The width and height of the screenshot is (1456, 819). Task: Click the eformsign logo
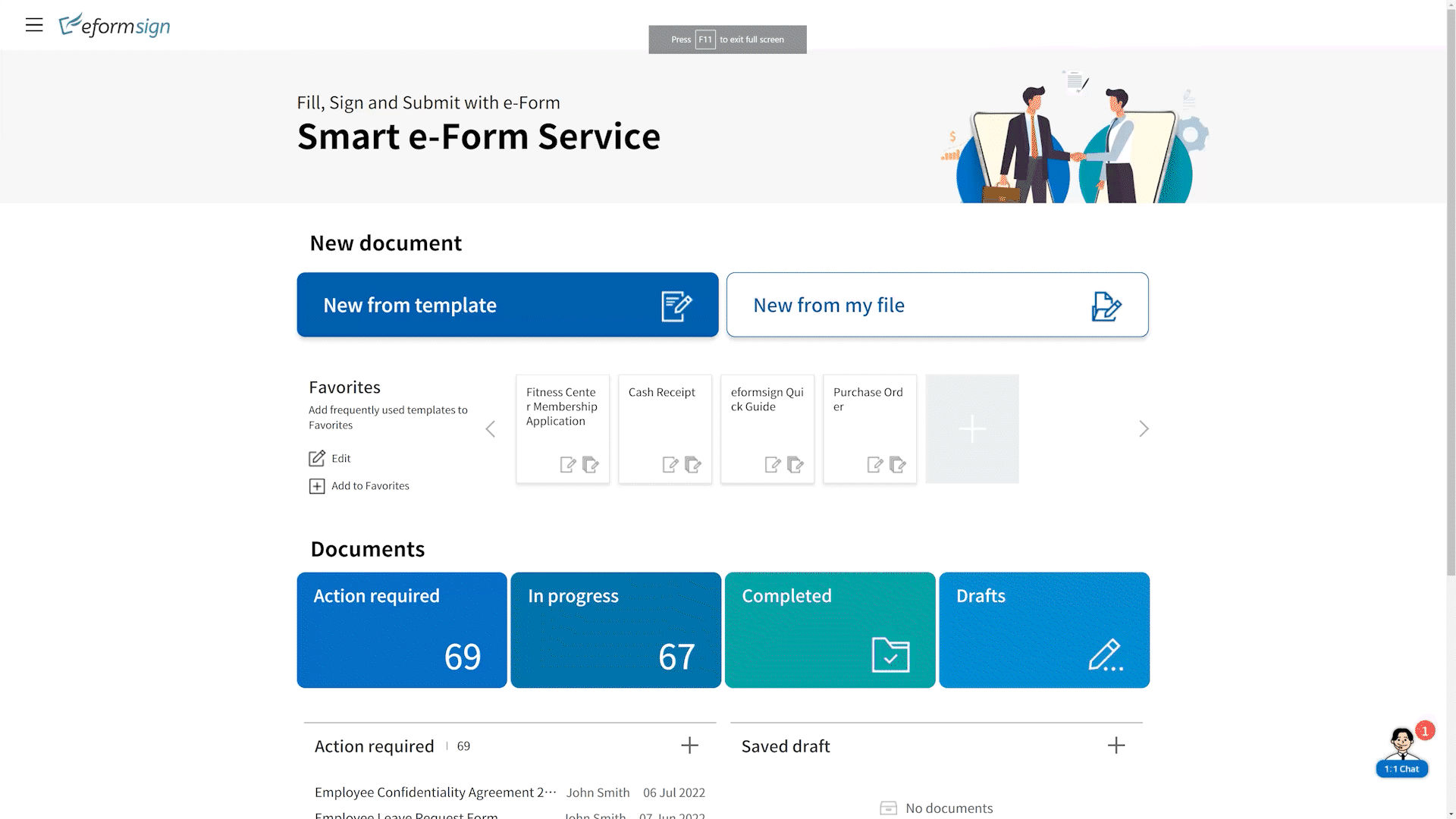pos(115,25)
